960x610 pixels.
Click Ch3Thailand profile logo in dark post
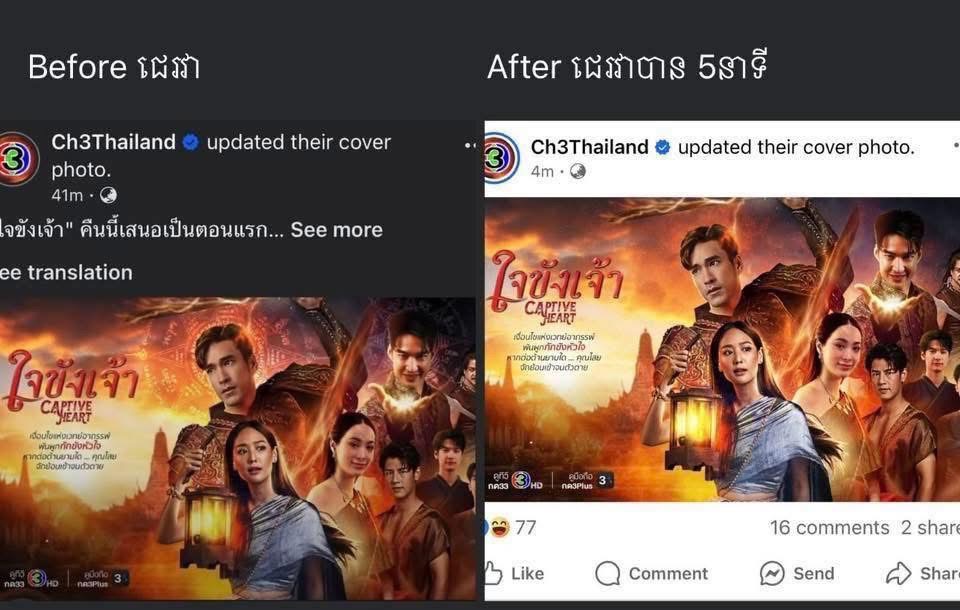point(18,158)
